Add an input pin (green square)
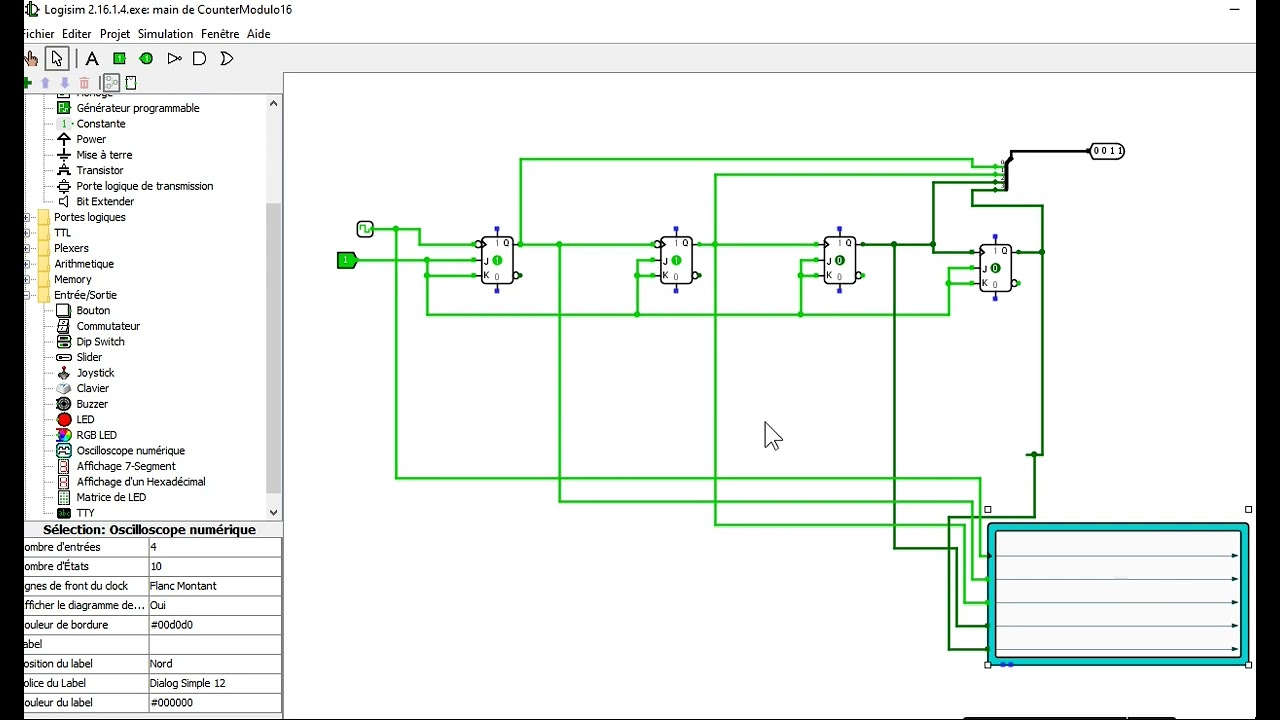Image resolution: width=1280 pixels, height=720 pixels. 119,58
